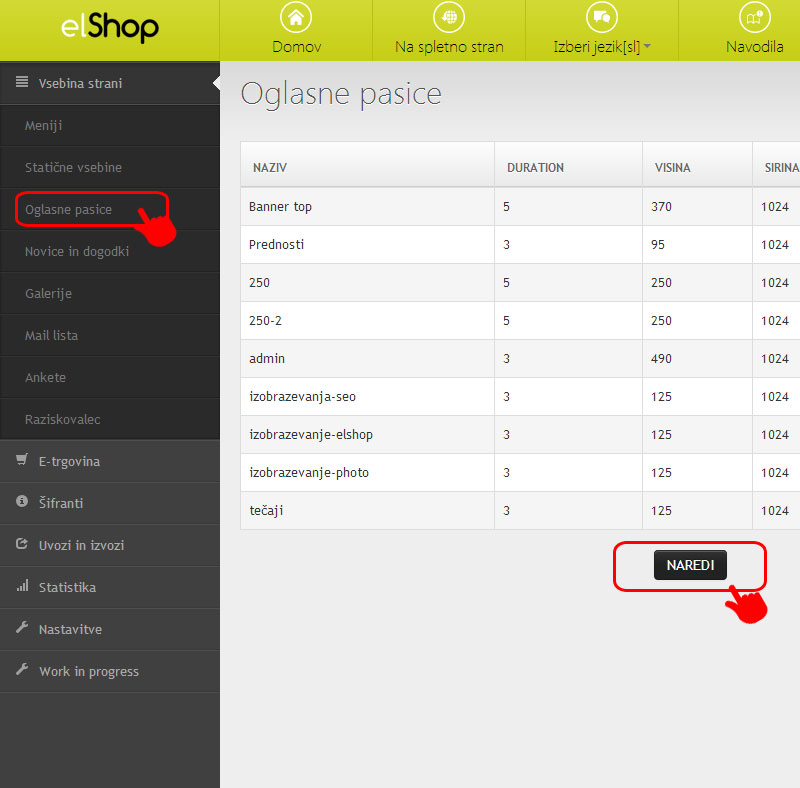Click the globe icon above Na spletno stran
This screenshot has height=788, width=800.
coord(449,17)
